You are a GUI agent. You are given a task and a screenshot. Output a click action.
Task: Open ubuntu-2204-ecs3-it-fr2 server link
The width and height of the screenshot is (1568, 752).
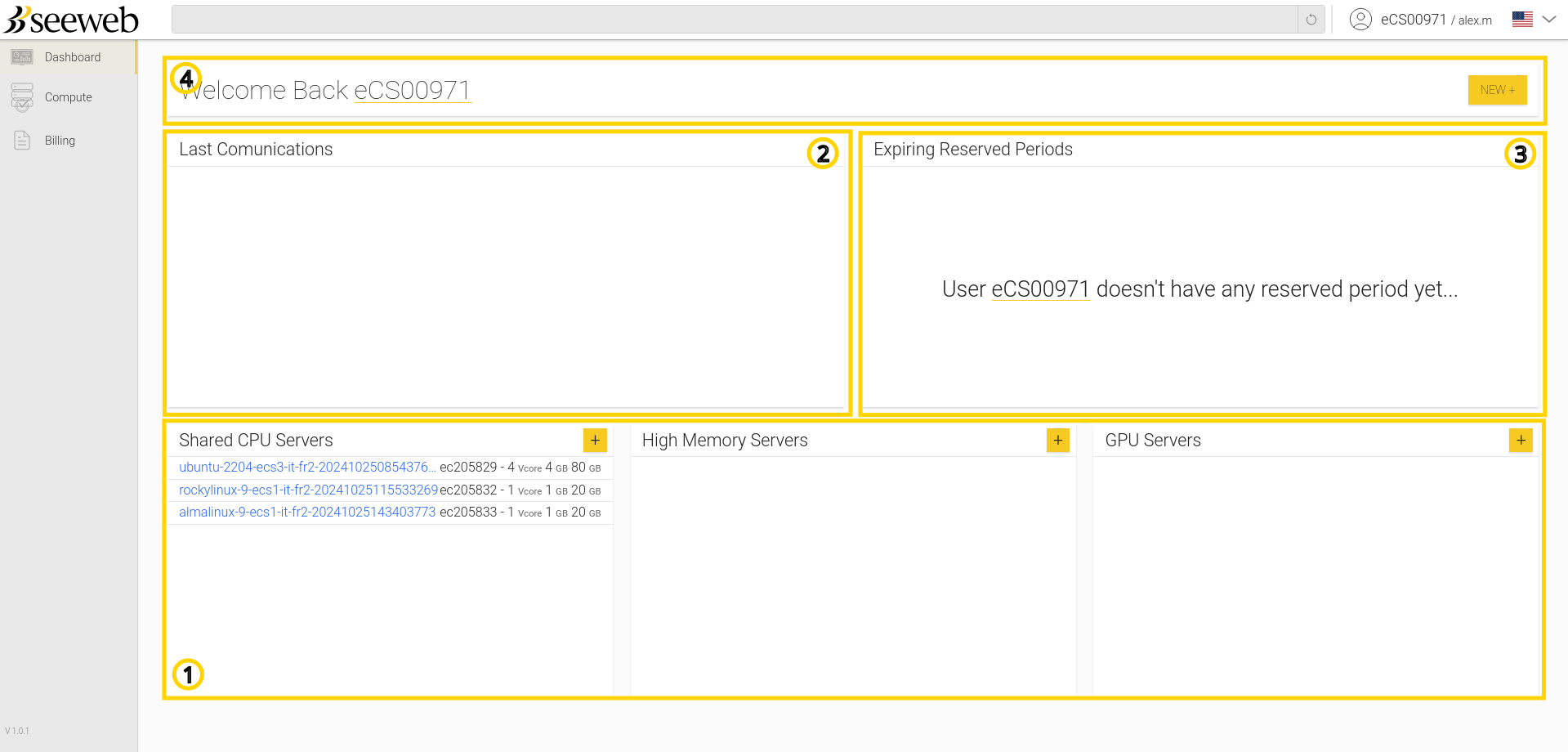307,467
